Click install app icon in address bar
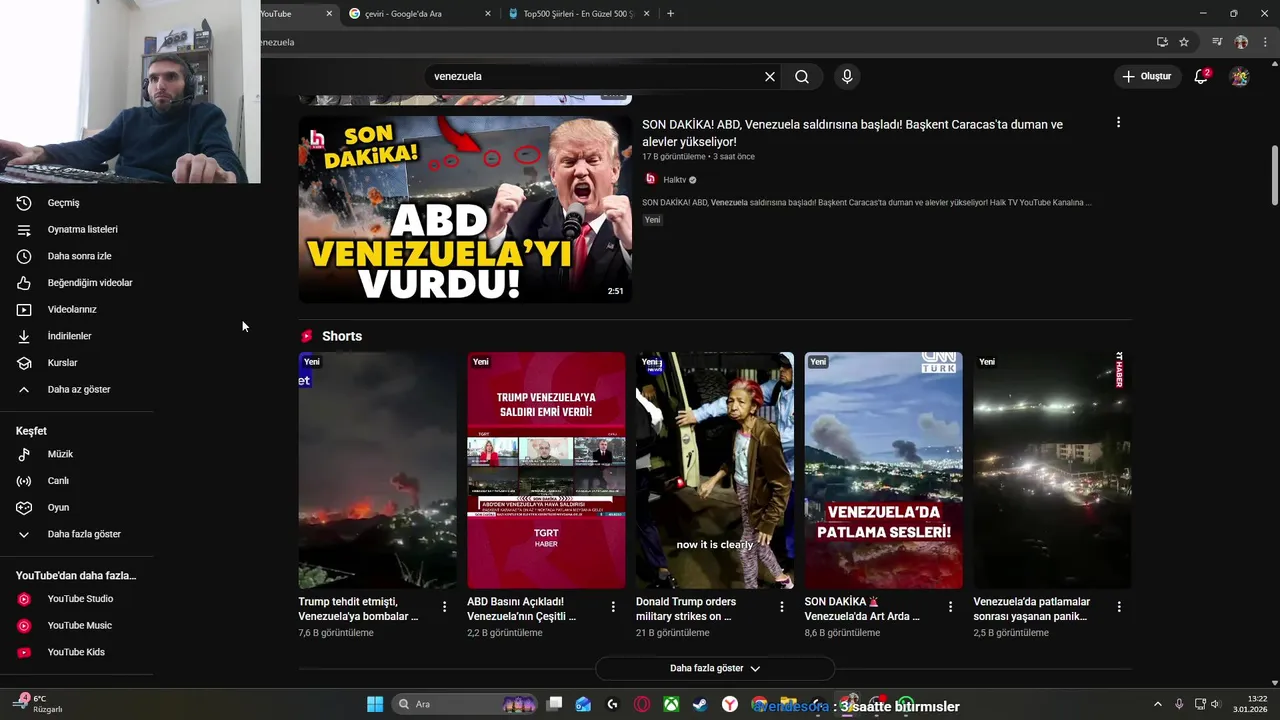This screenshot has height=720, width=1280. (1162, 42)
